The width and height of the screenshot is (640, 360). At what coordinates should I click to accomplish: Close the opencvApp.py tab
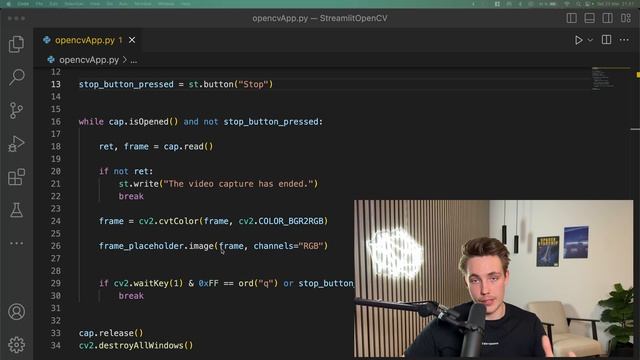click(x=132, y=40)
